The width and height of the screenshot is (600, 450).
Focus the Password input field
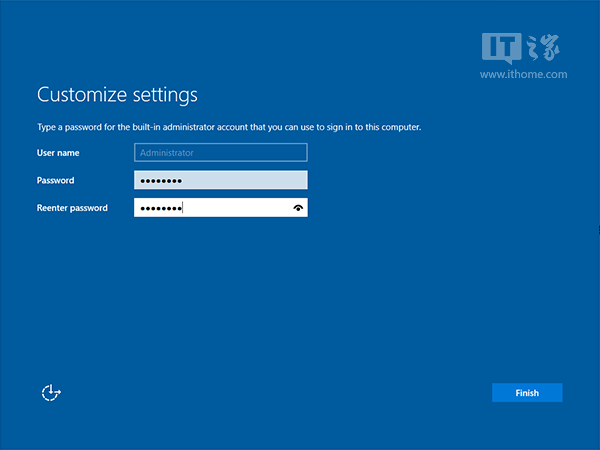[x=221, y=180]
